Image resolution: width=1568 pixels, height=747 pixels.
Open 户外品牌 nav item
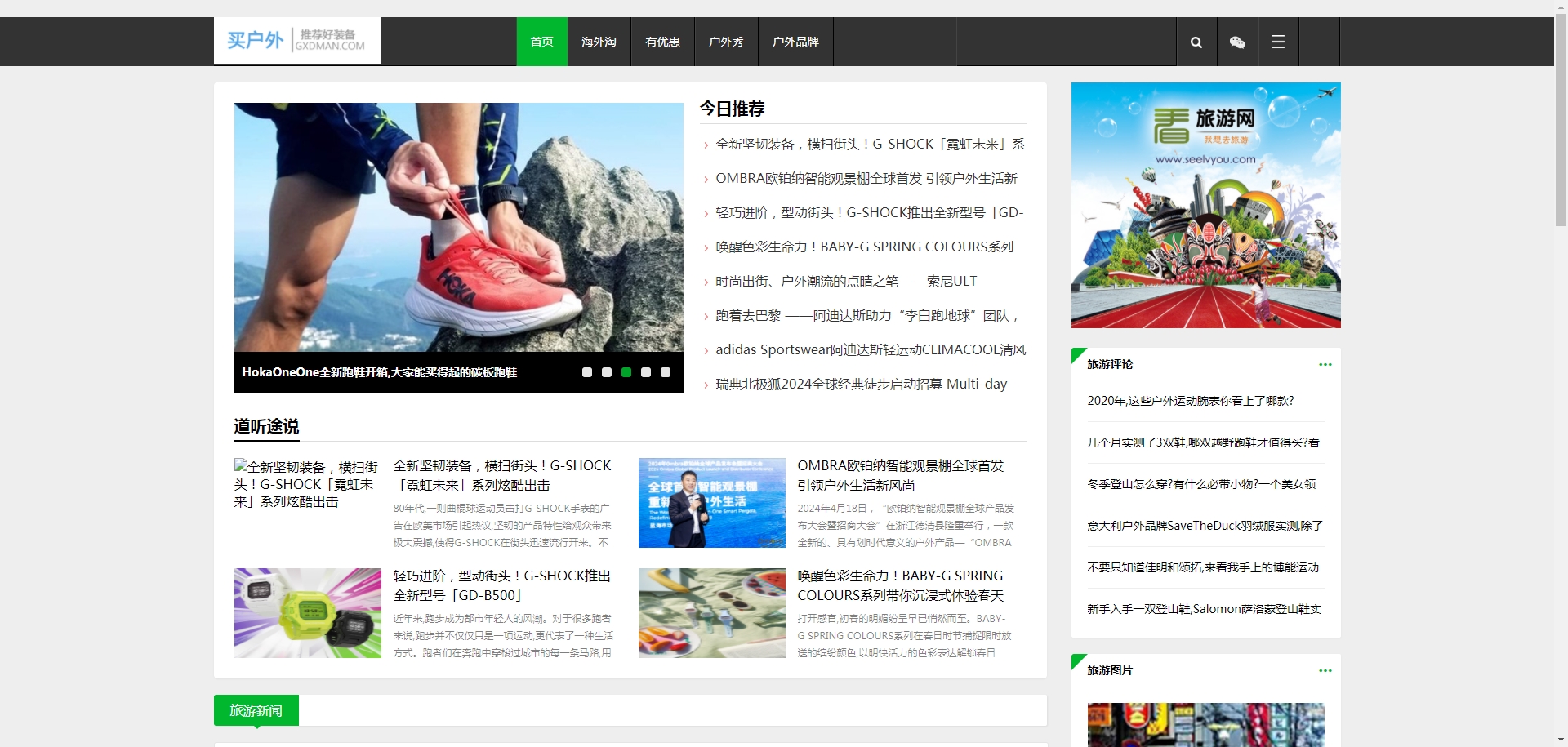click(x=795, y=42)
